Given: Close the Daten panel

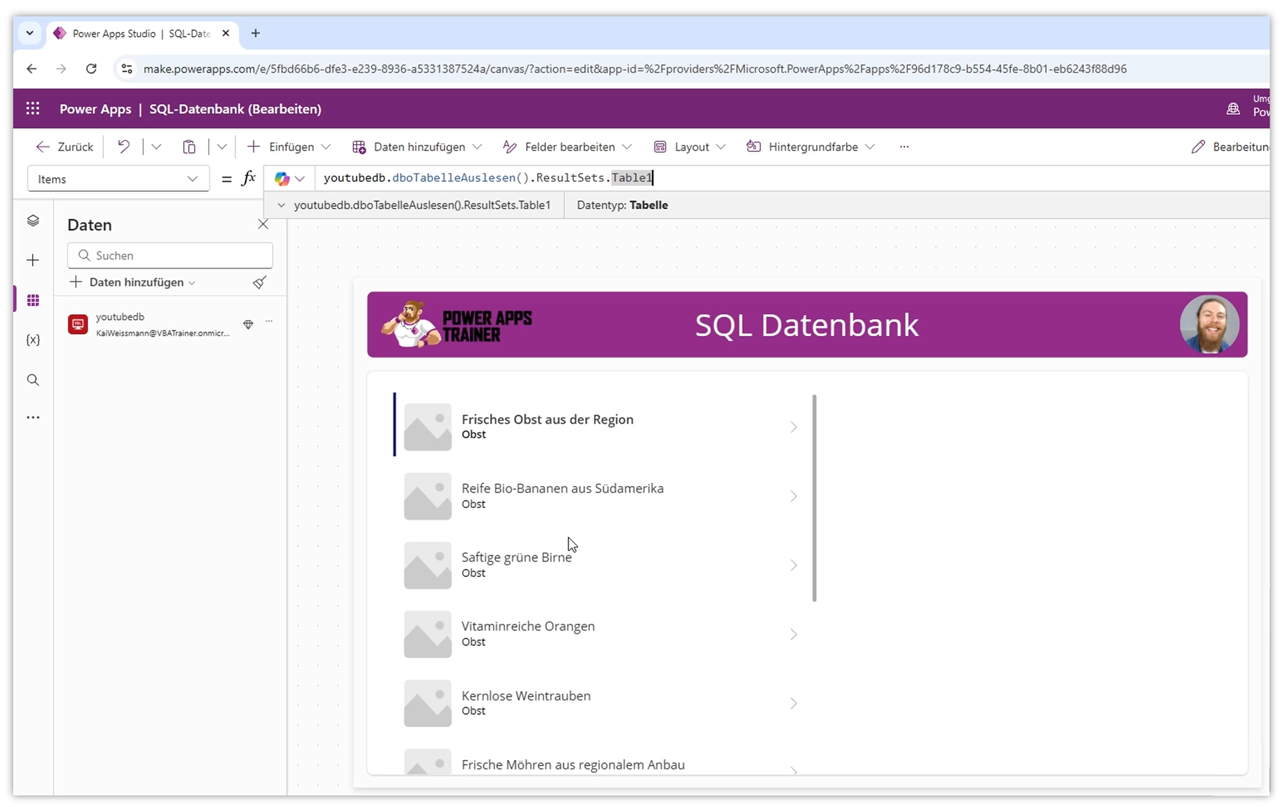Looking at the screenshot, I should click(263, 225).
